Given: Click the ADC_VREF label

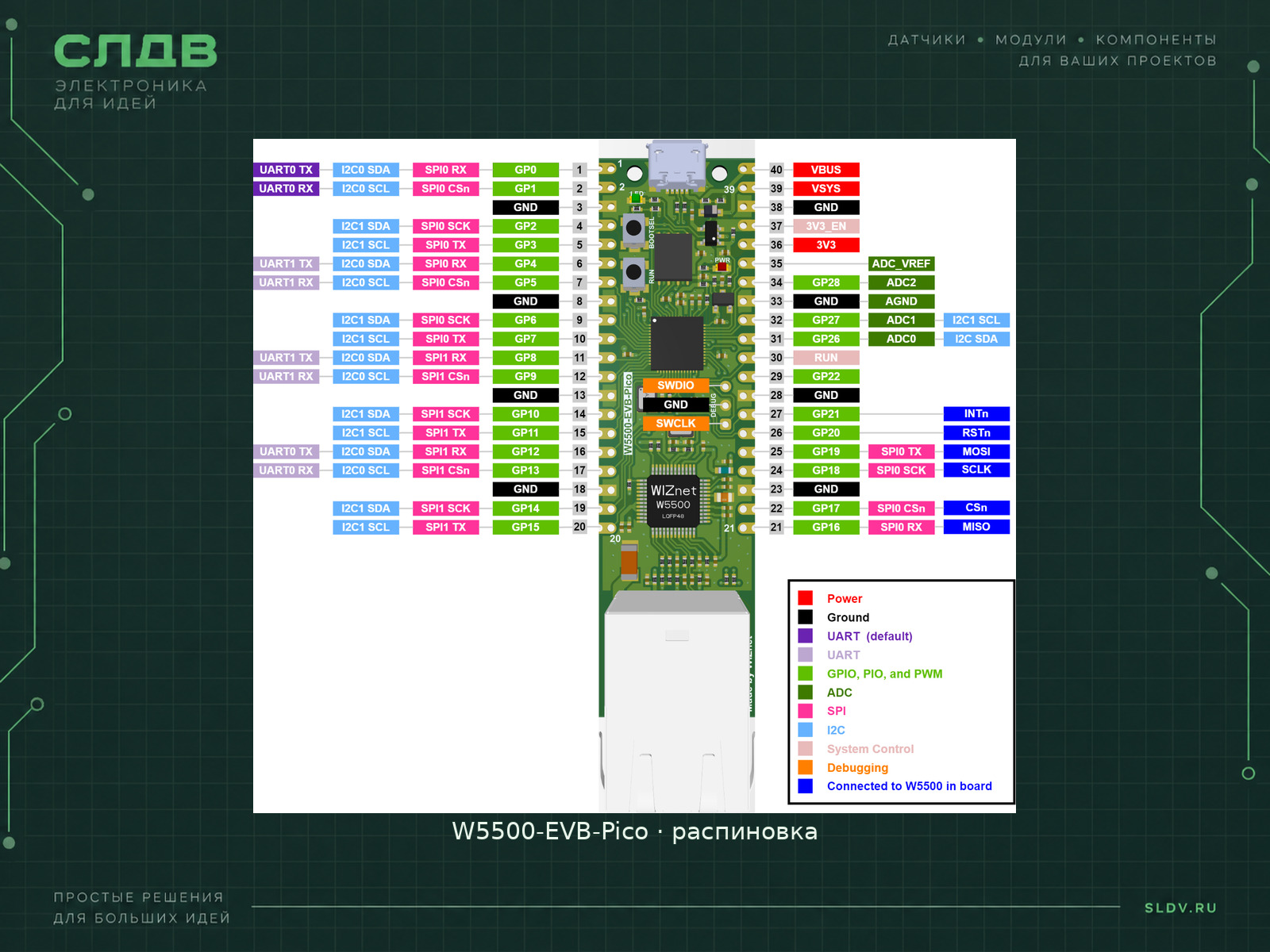Looking at the screenshot, I should (x=901, y=263).
